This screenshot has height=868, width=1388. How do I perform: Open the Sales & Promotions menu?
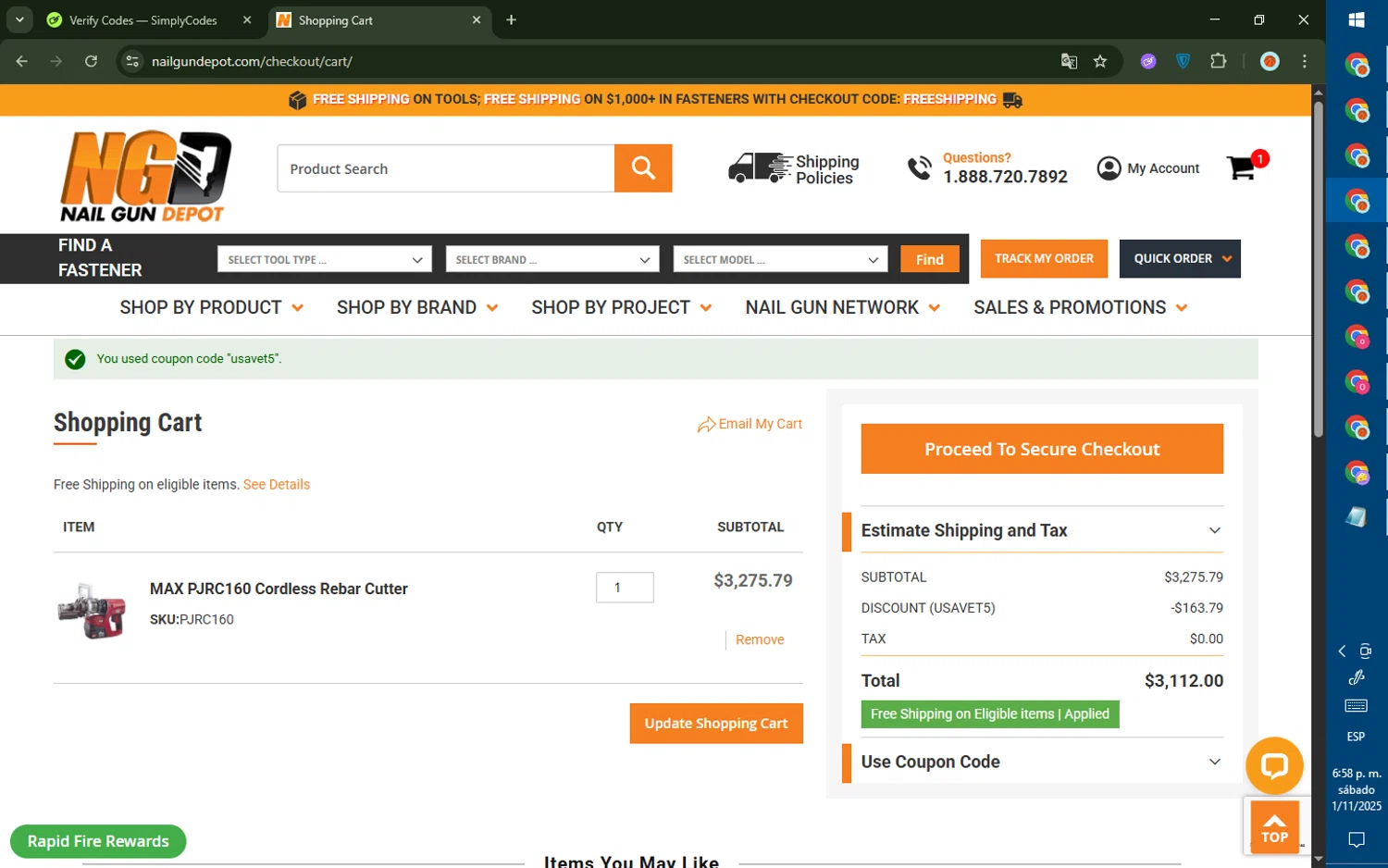[x=1080, y=307]
